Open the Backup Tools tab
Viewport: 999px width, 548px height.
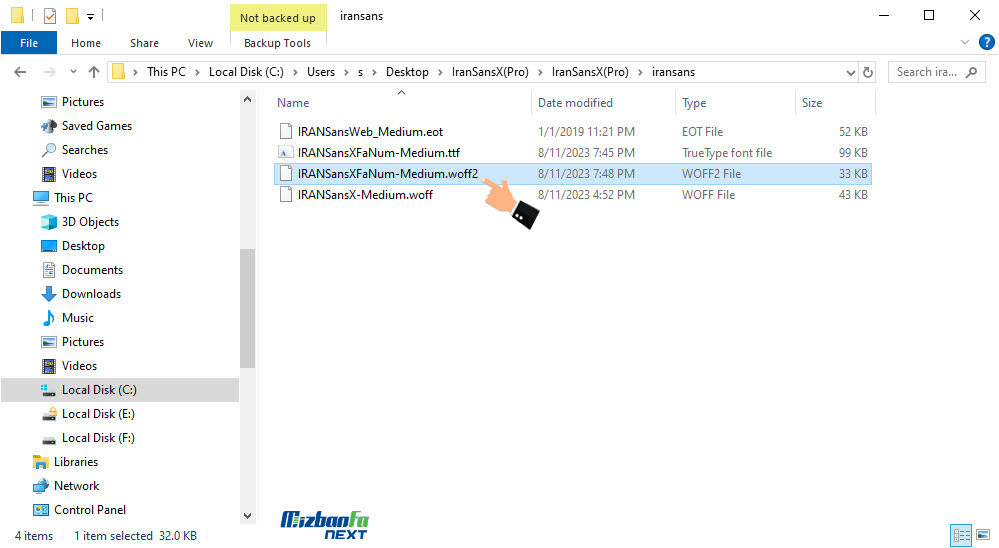pyautogui.click(x=277, y=43)
